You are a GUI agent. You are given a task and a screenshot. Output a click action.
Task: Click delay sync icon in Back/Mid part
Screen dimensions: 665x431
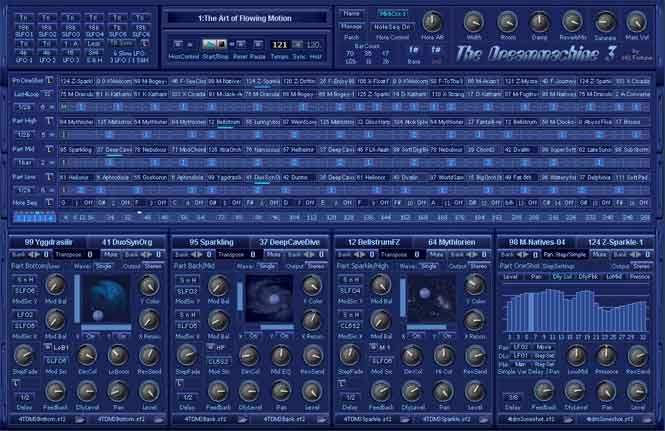pyautogui.click(x=179, y=384)
